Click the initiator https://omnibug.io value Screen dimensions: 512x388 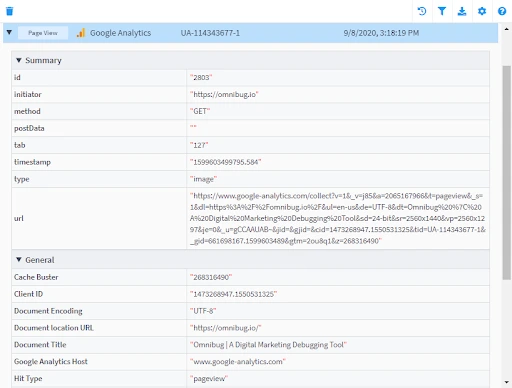point(224,94)
